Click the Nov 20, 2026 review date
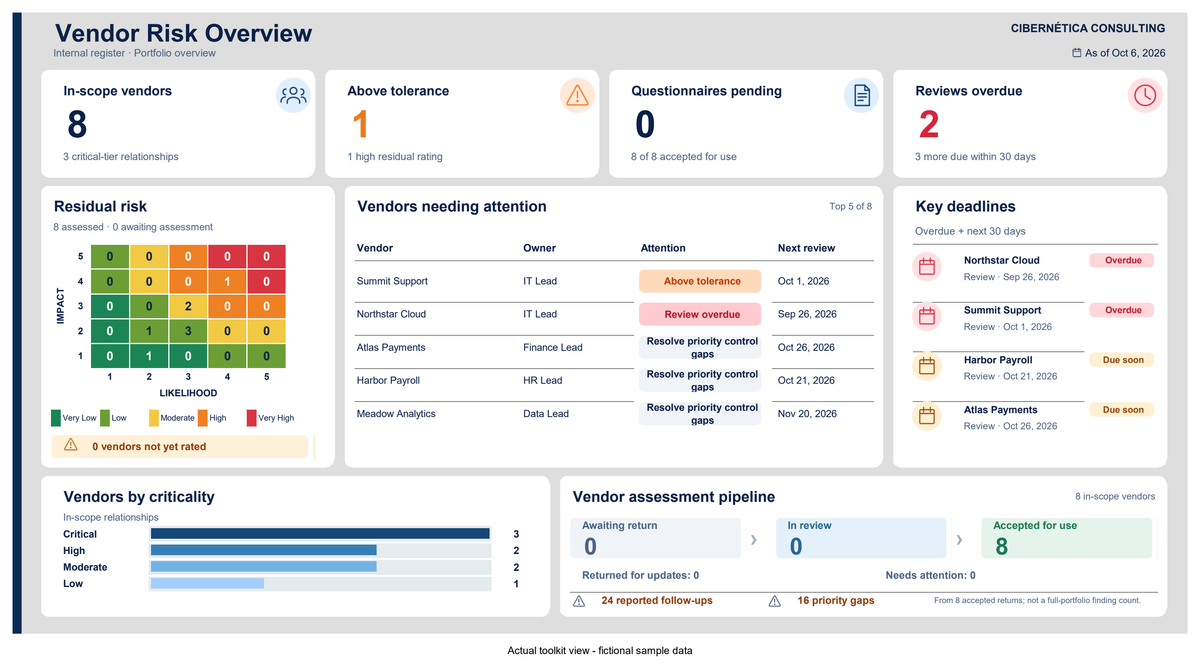Image resolution: width=1200 pixels, height=669 pixels. [806, 413]
